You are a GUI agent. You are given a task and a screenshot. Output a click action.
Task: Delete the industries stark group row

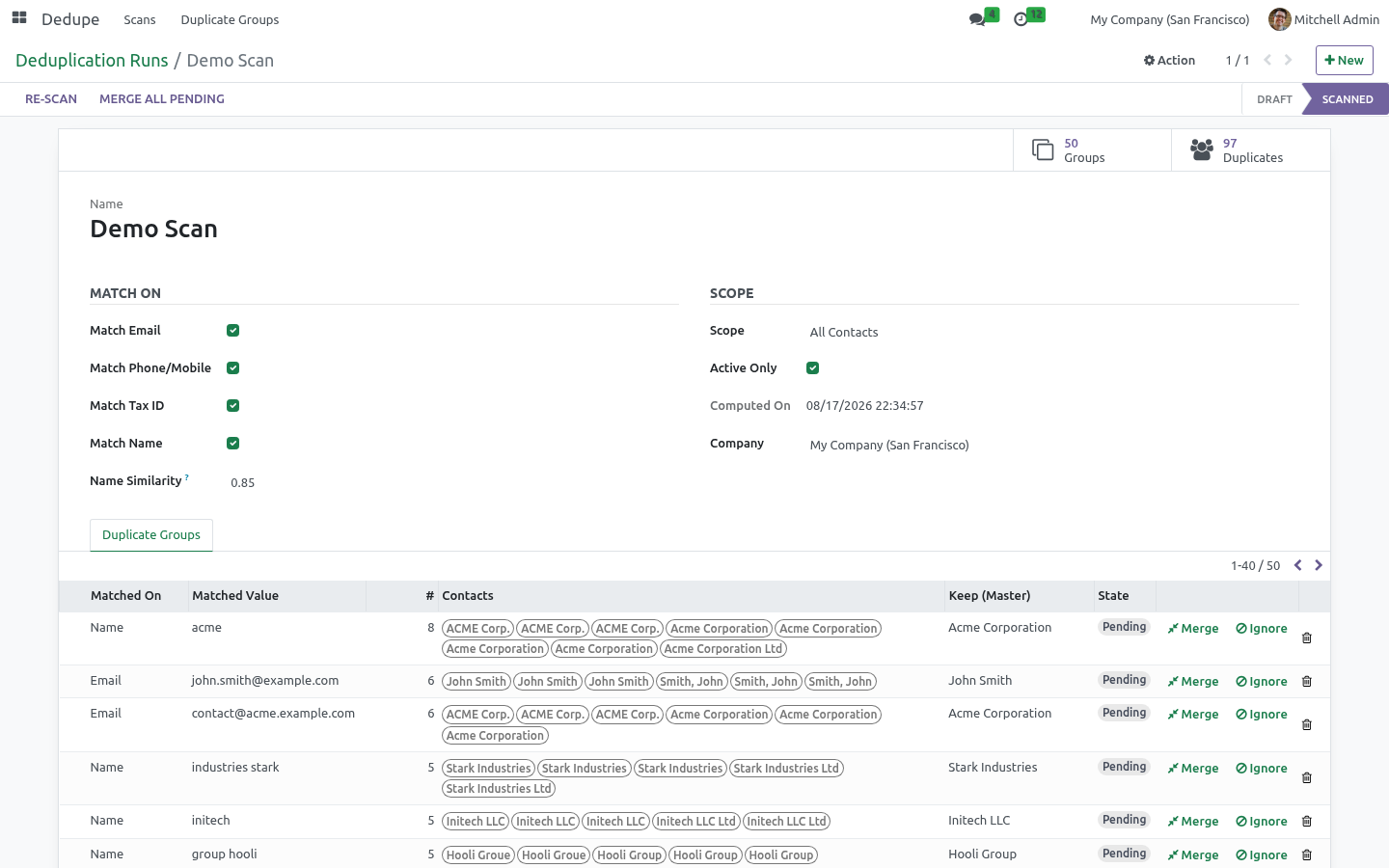1307,777
